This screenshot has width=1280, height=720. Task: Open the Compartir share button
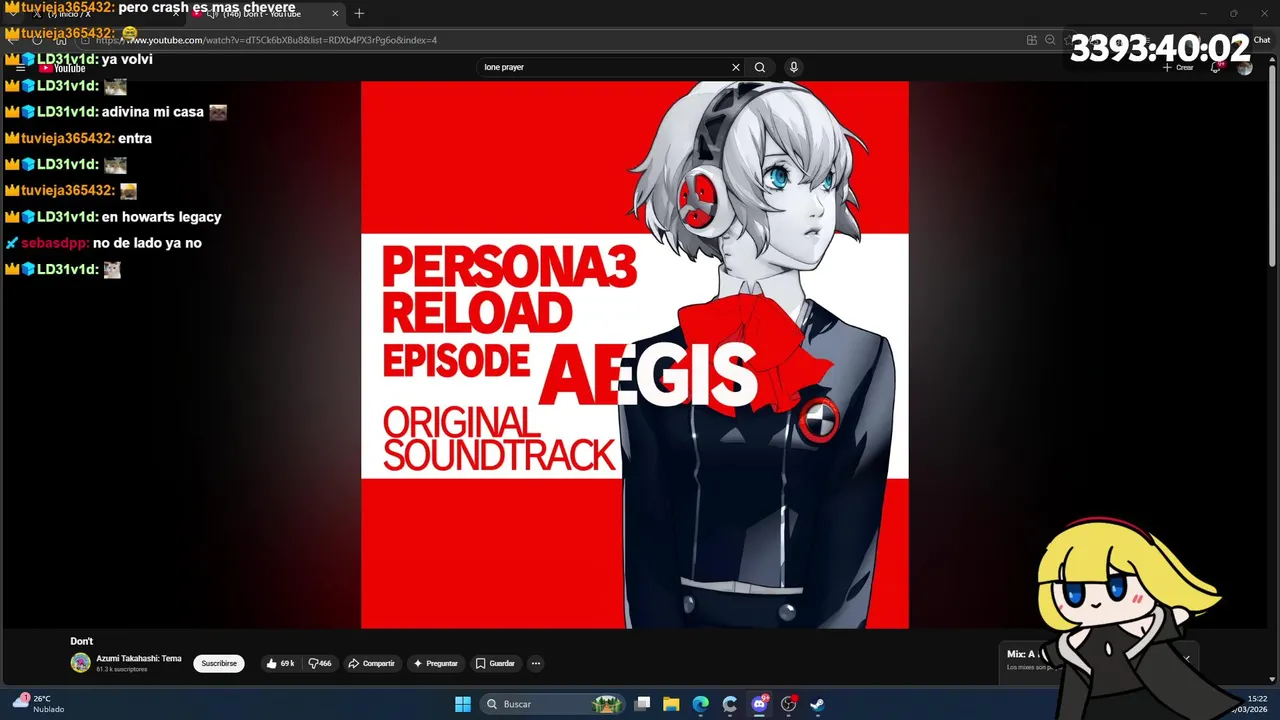371,663
